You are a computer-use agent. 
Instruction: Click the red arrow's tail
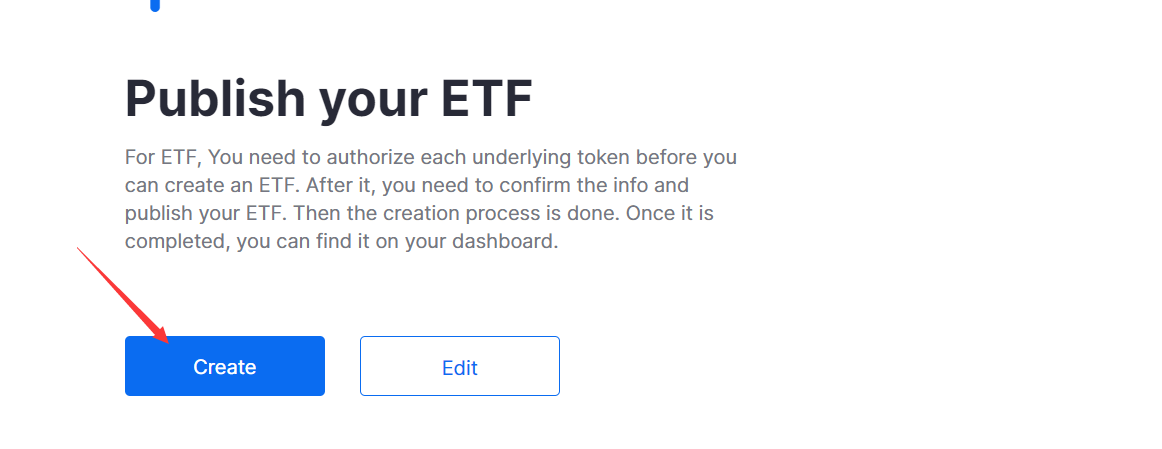coord(79,250)
